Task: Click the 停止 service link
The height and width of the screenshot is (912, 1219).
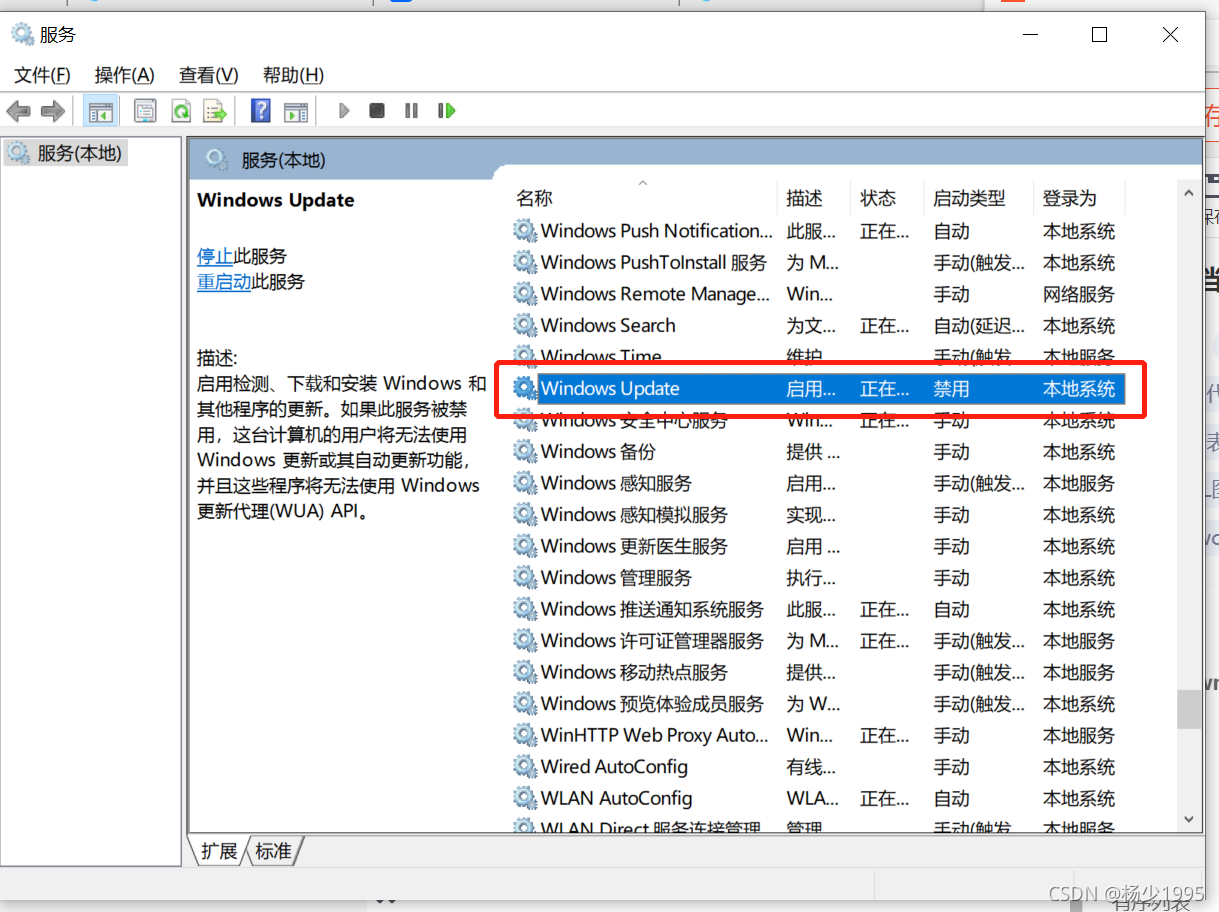Action: pyautogui.click(x=215, y=256)
